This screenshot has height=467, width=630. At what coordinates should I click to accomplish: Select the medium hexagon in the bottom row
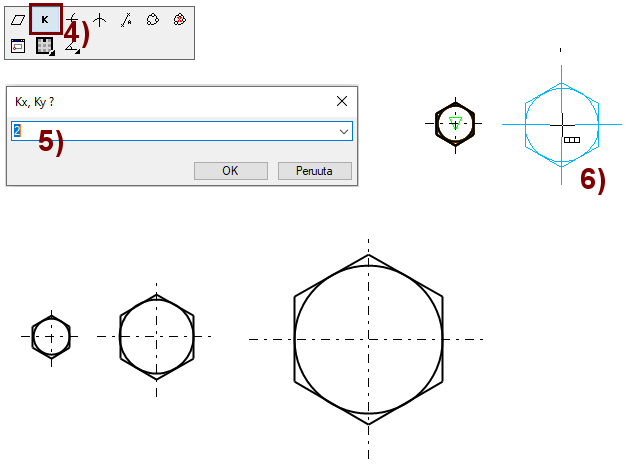[157, 337]
